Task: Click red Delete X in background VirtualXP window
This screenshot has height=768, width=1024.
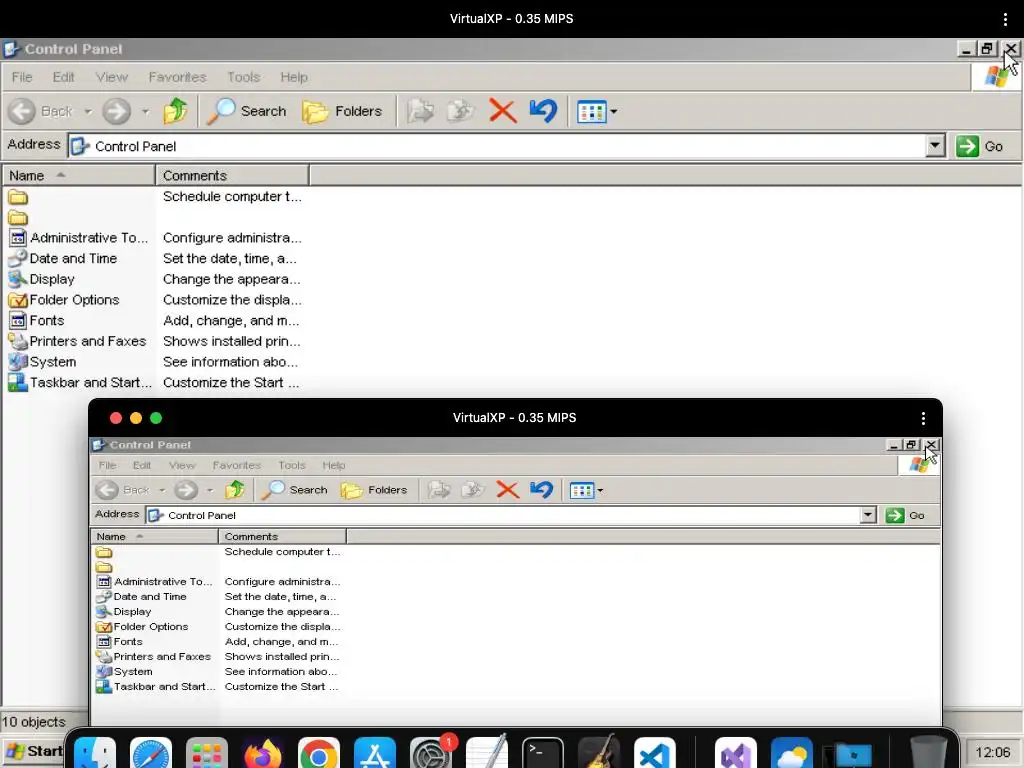Action: tap(502, 111)
